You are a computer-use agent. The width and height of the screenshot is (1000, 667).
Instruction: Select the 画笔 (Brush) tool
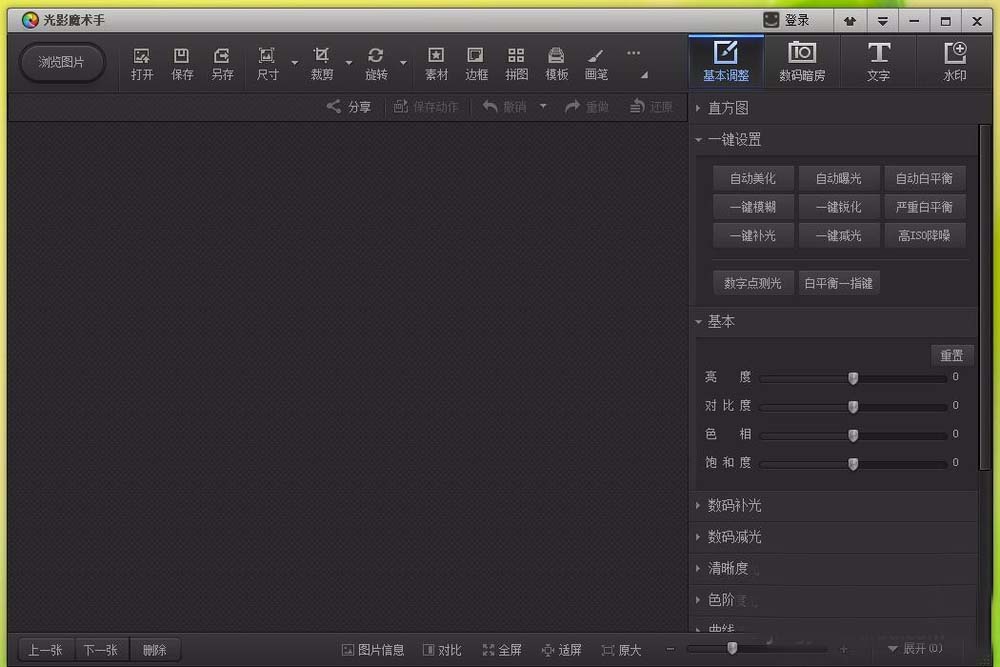pyautogui.click(x=596, y=63)
